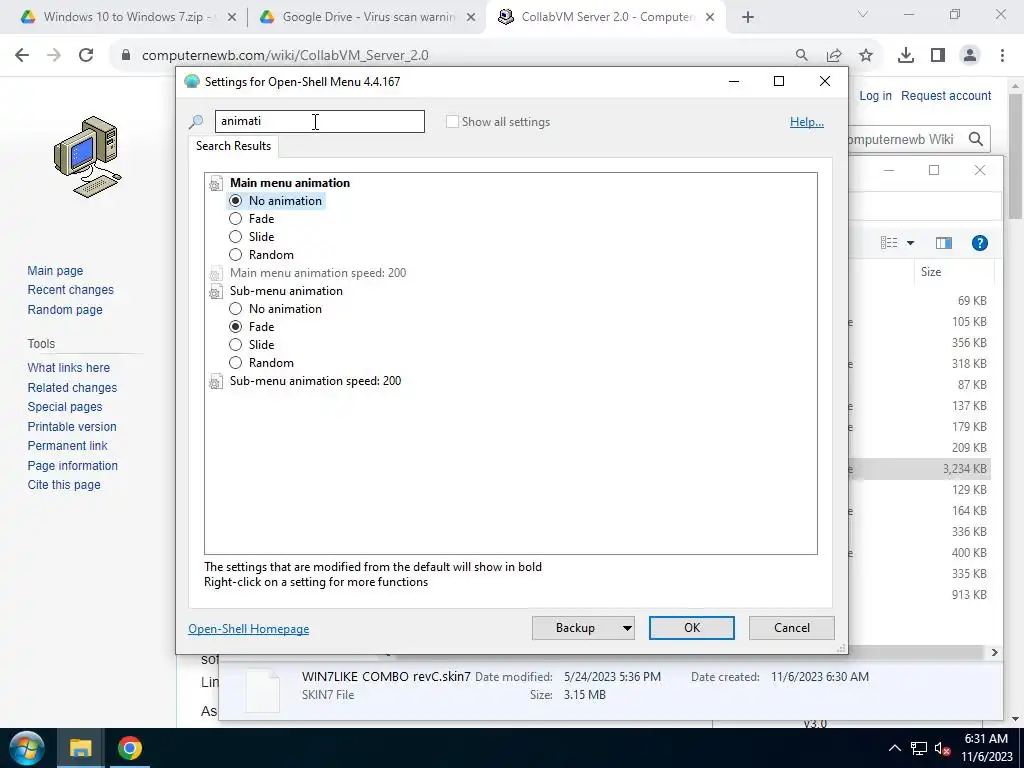Switch to the Google Drive Virus scan warning tab

pos(368,17)
